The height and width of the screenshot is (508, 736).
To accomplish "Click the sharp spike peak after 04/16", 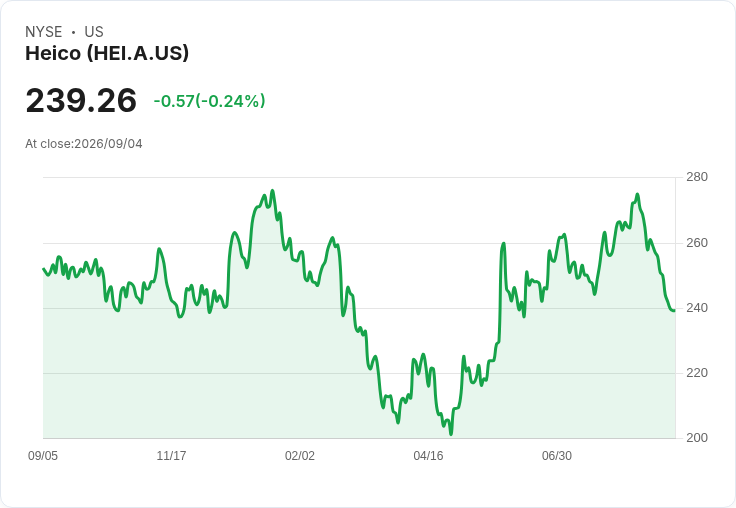I will pos(504,243).
